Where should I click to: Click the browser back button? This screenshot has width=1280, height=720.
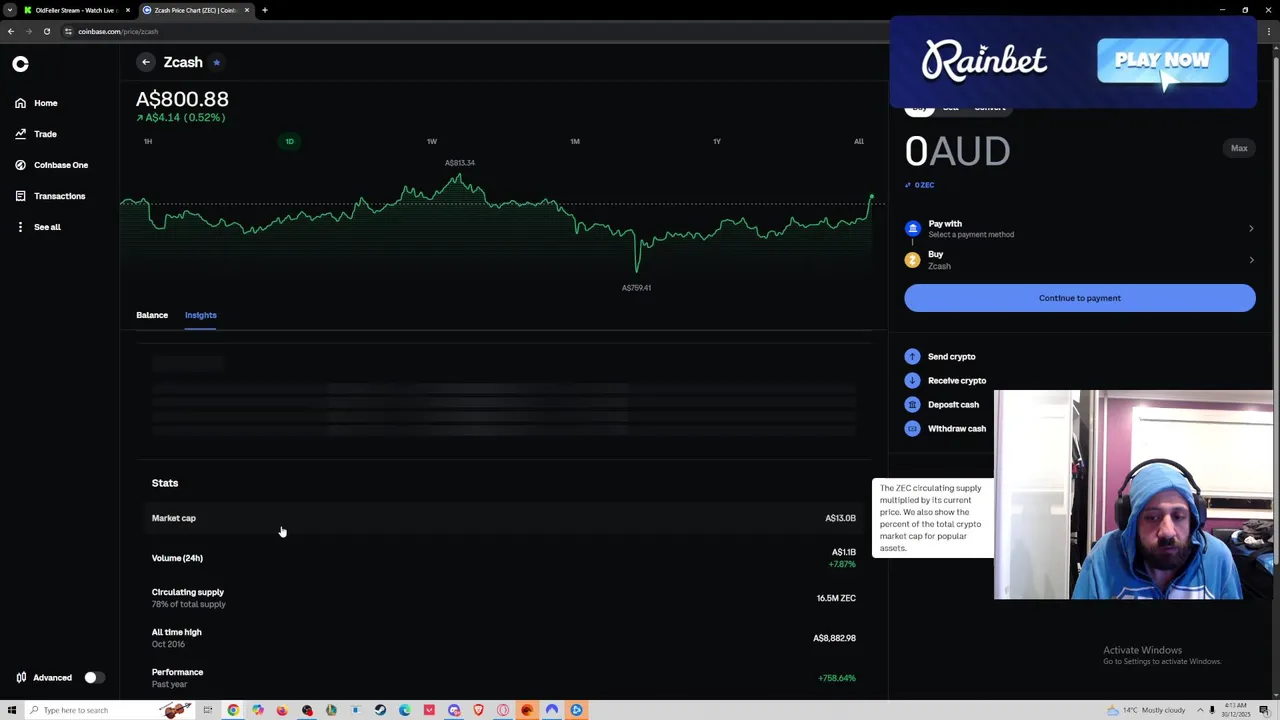pyautogui.click(x=10, y=31)
